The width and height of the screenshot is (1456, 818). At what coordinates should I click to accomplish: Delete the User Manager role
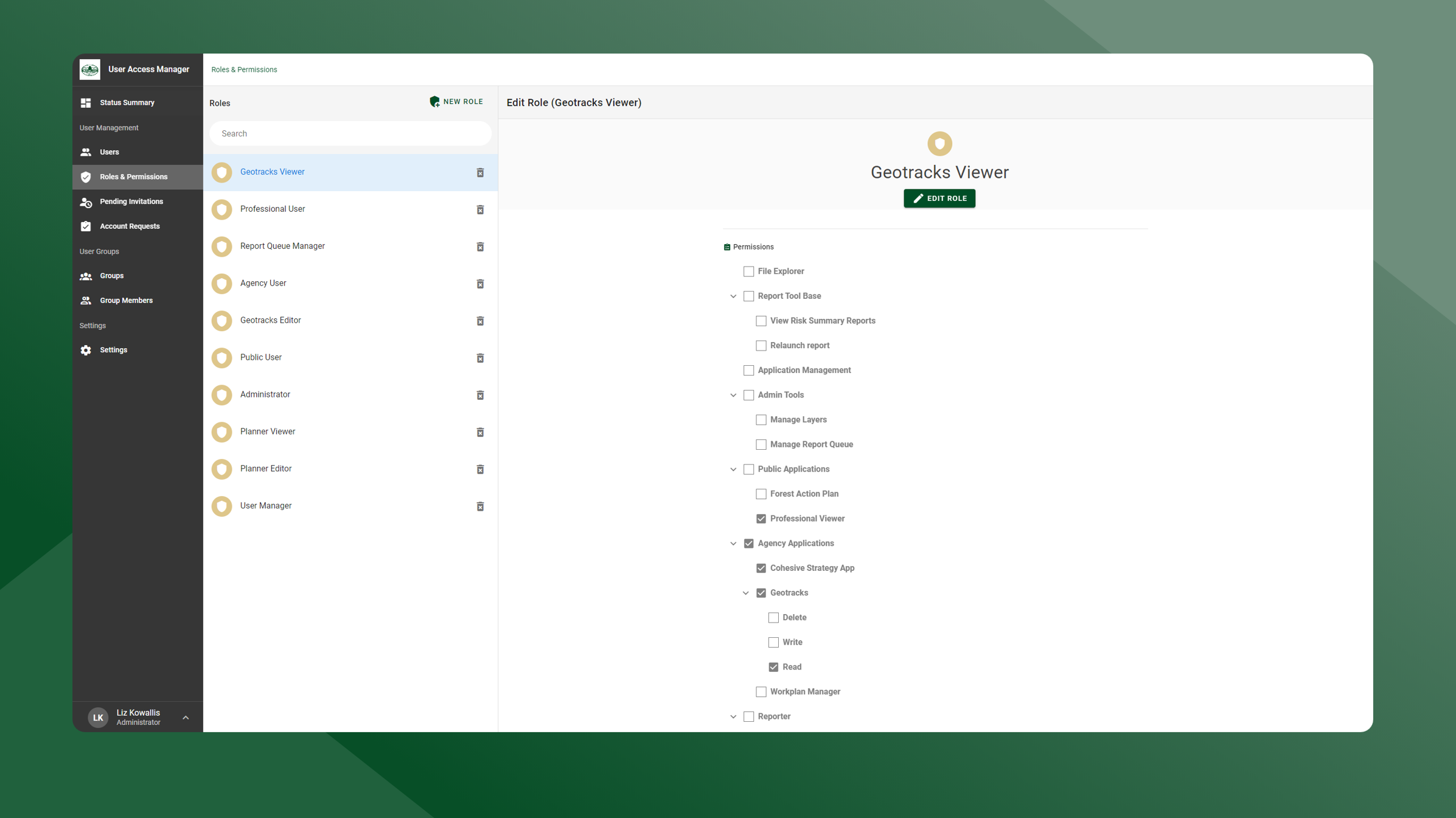pyautogui.click(x=480, y=507)
